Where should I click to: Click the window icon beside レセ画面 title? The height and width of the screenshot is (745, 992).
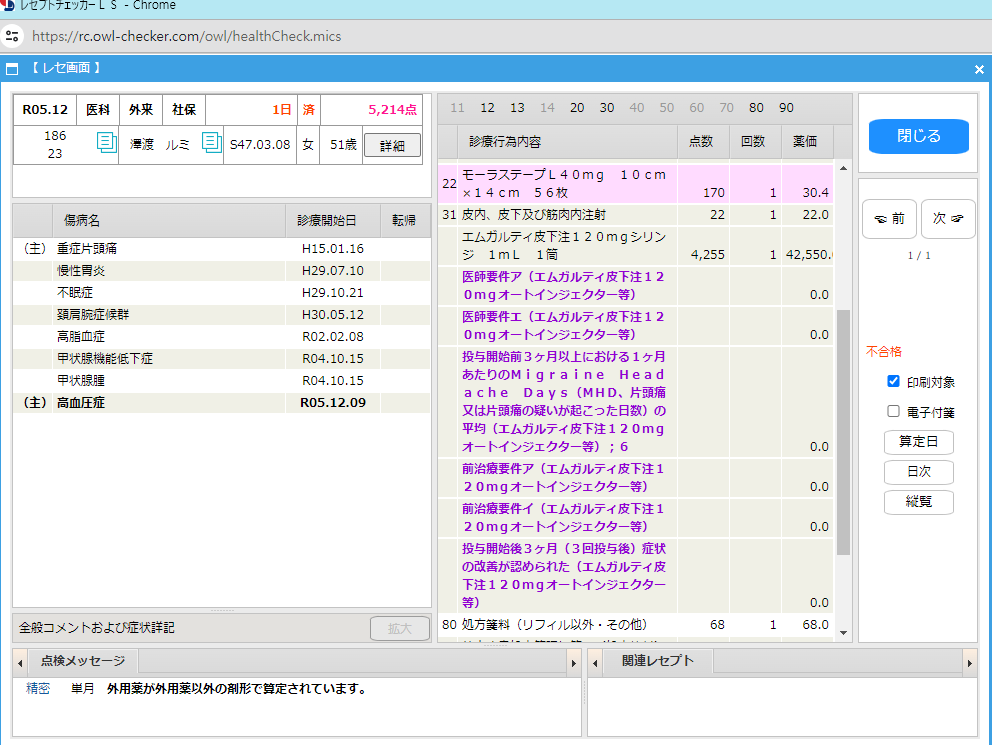click(12, 68)
